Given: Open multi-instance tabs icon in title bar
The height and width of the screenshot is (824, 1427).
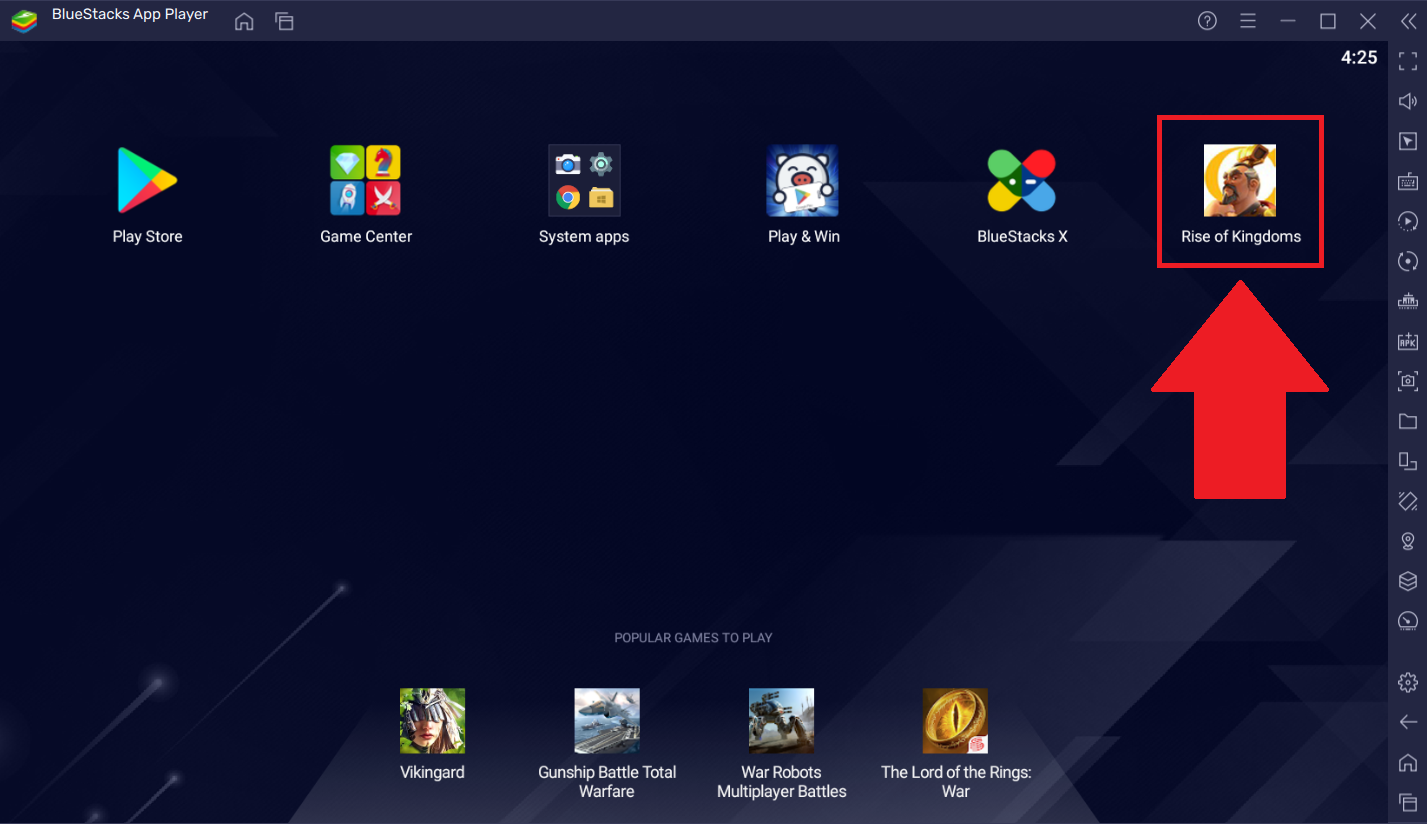Looking at the screenshot, I should (x=285, y=21).
